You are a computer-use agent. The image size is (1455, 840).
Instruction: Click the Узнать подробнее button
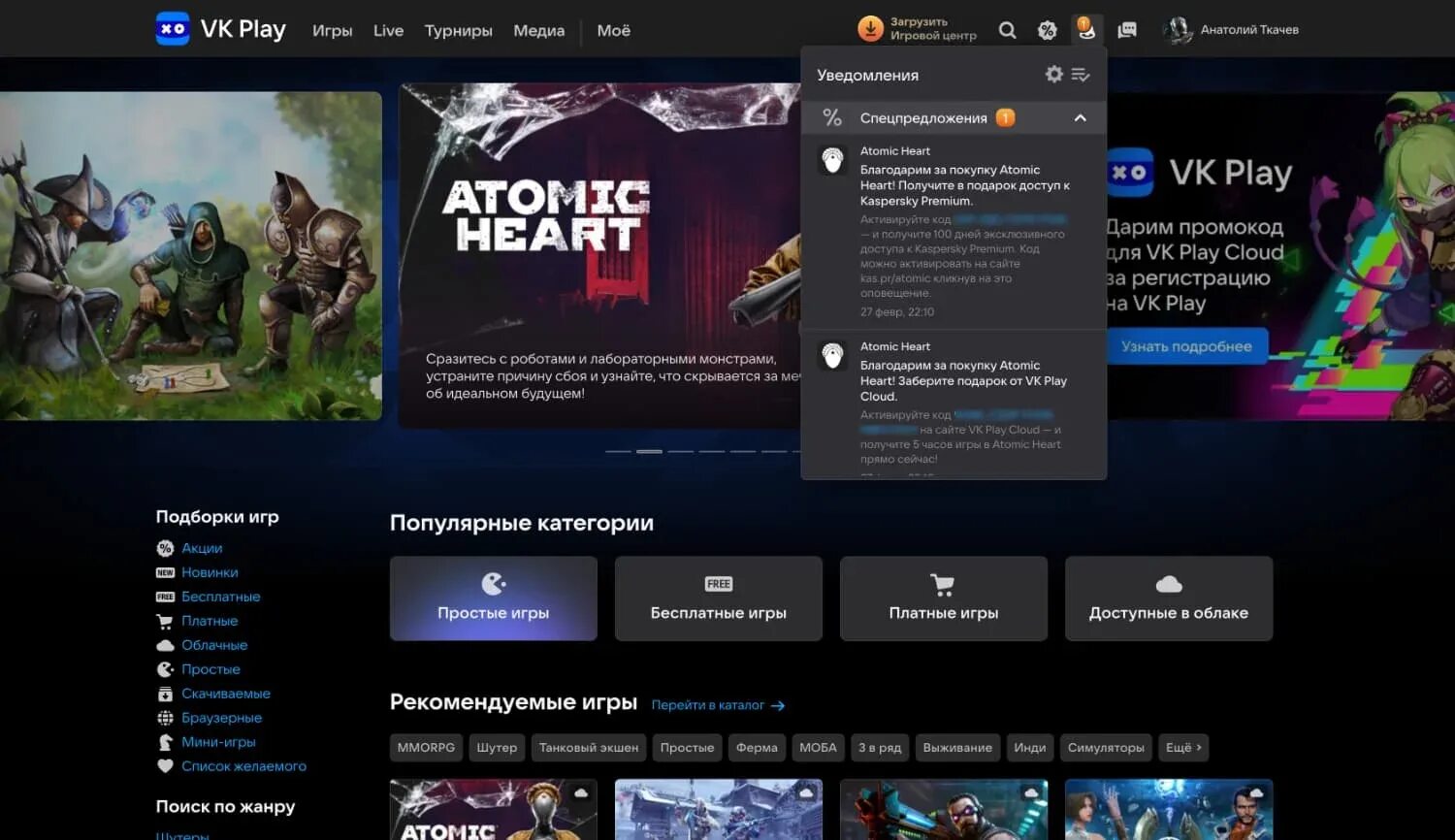click(1185, 345)
